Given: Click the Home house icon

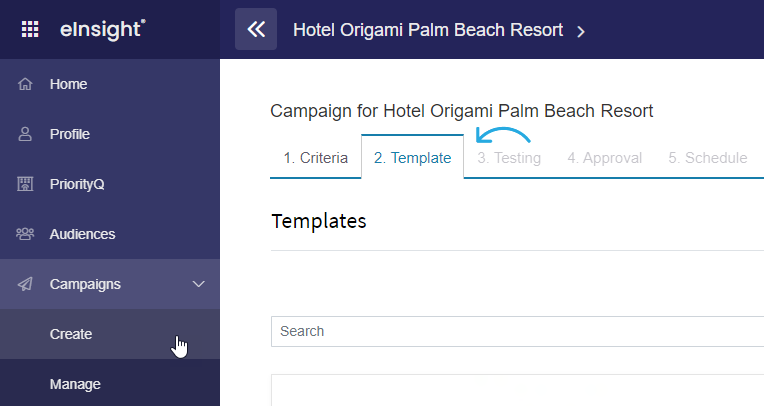Looking at the screenshot, I should coord(25,84).
